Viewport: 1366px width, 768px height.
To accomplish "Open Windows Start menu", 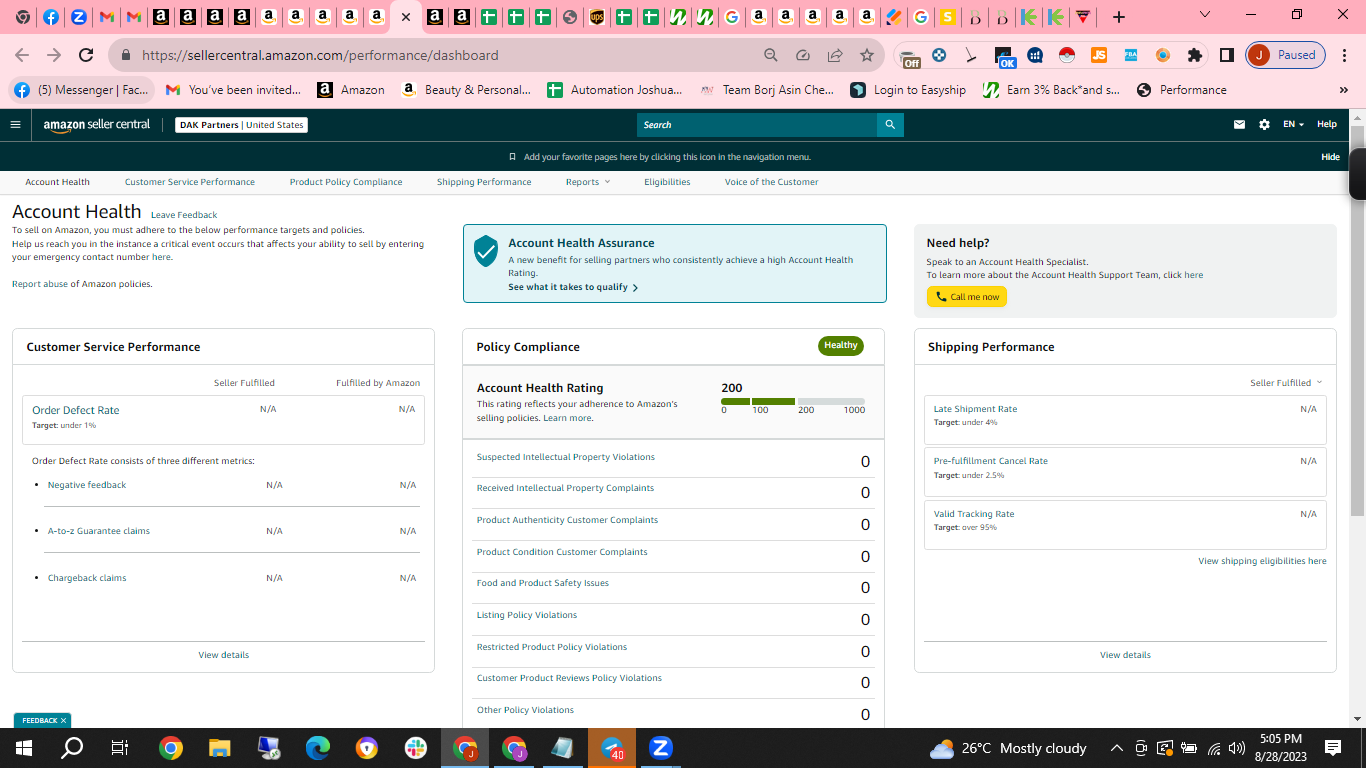I will tap(24, 748).
